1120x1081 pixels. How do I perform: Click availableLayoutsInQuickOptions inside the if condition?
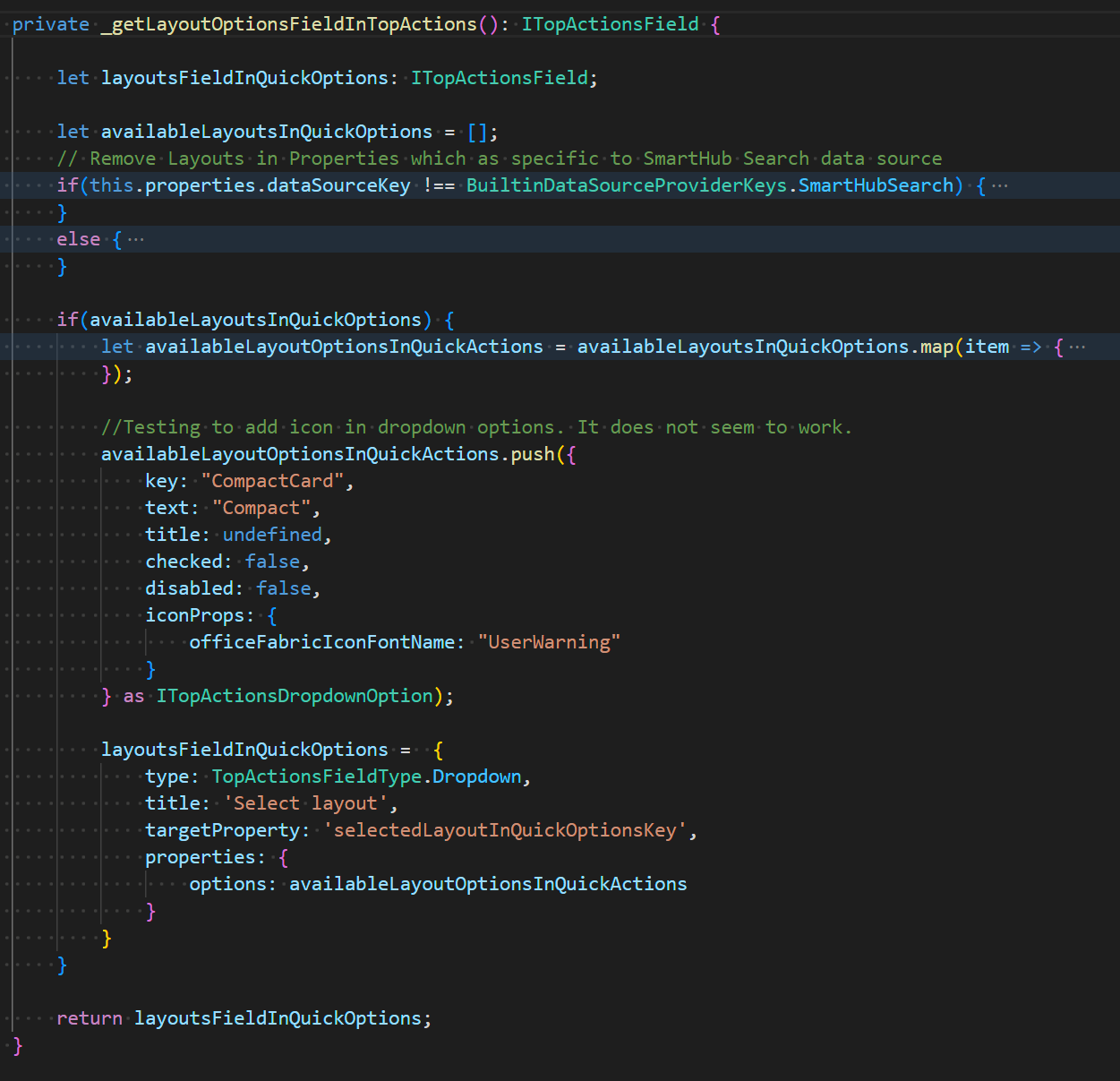click(256, 320)
